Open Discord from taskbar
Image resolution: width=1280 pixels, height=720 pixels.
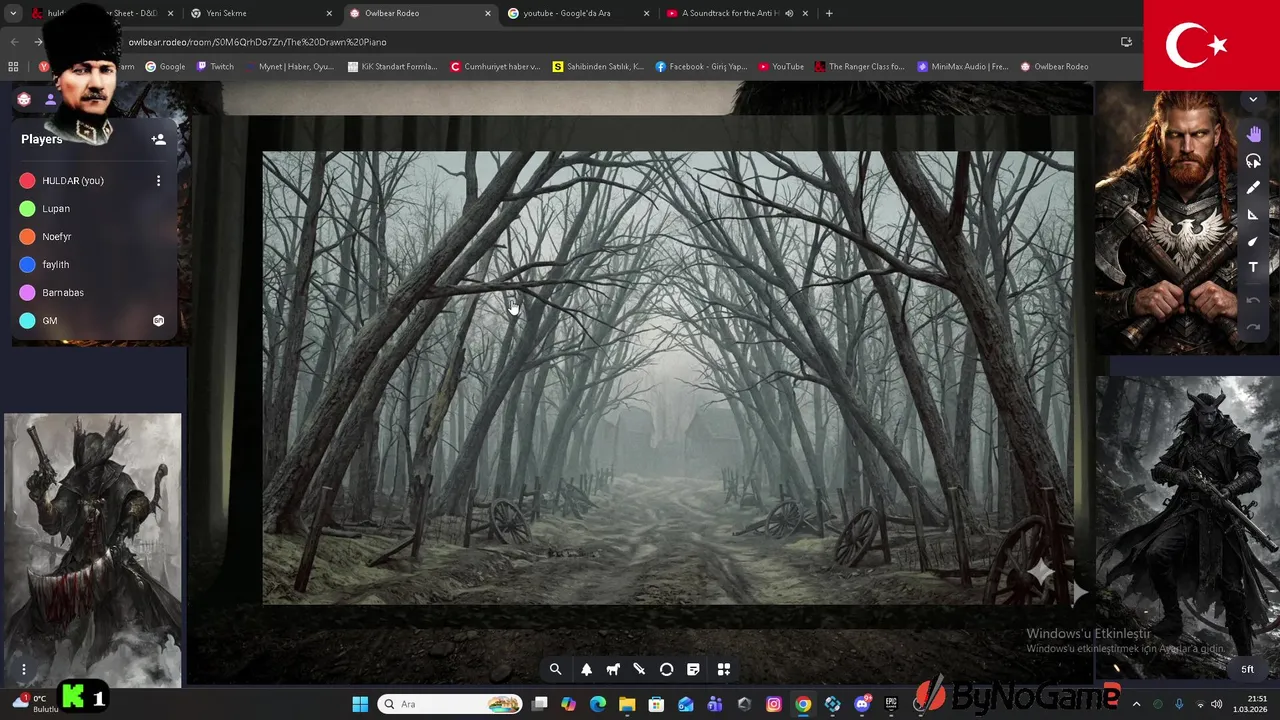[862, 704]
